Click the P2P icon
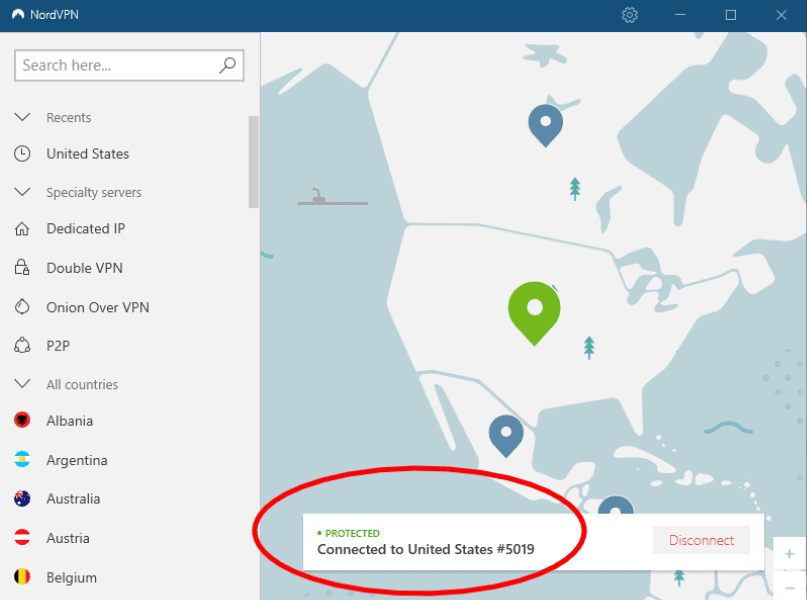Image resolution: width=807 pixels, height=600 pixels. tap(22, 345)
